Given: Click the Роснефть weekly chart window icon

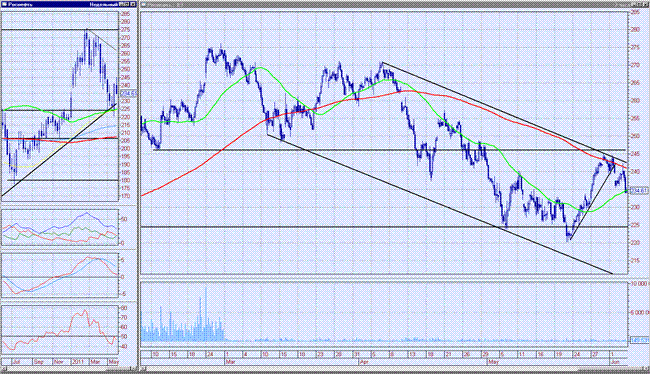Looking at the screenshot, I should tap(5, 4).
